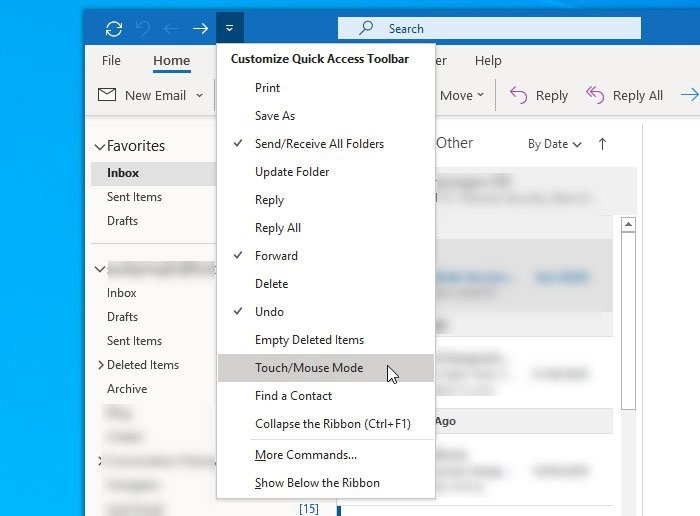Reverse sort order with the up arrow

click(602, 144)
